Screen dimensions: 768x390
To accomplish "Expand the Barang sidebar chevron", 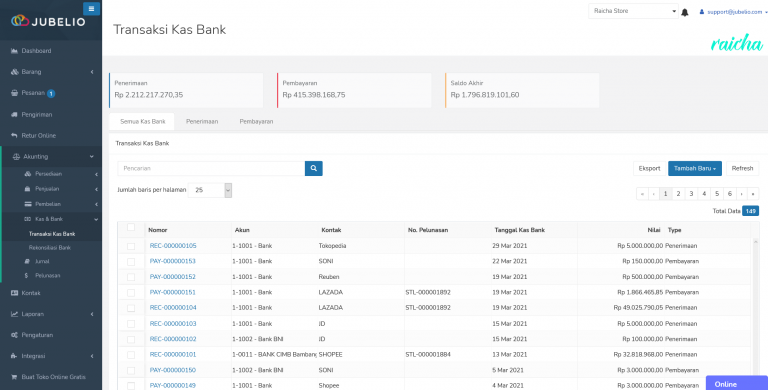I will 92,72.
